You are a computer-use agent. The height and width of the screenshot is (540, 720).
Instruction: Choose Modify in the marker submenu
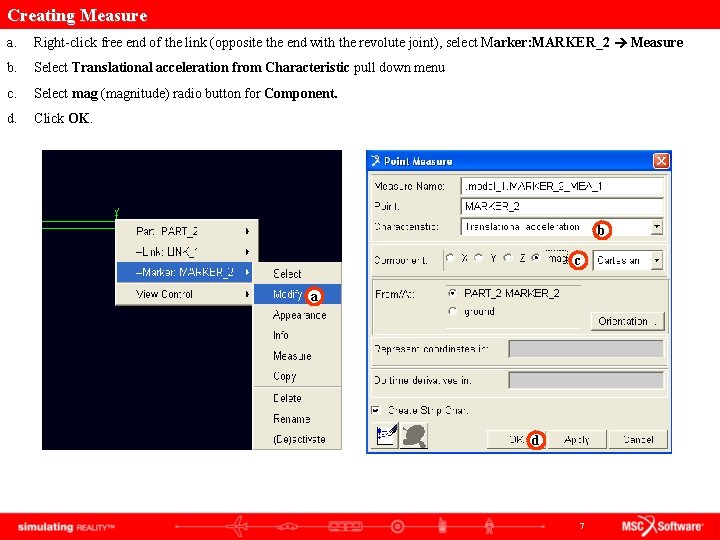pos(297,294)
